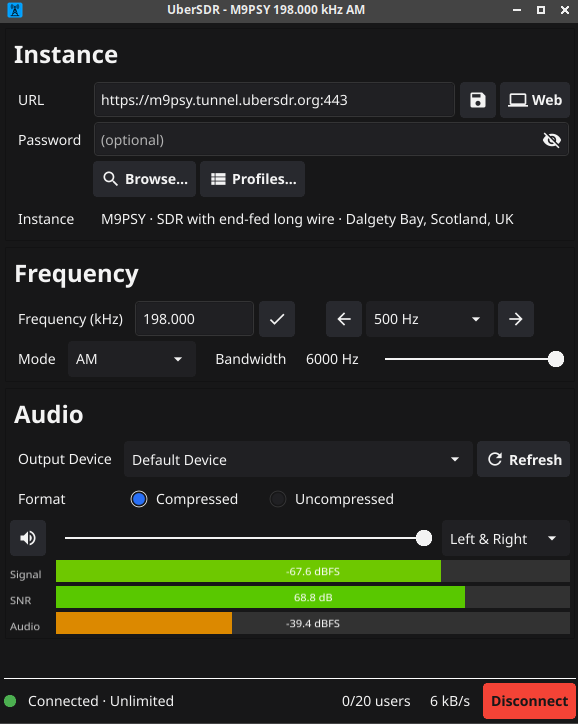The width and height of the screenshot is (578, 724).
Task: Focus the URL input field
Action: [x=274, y=100]
